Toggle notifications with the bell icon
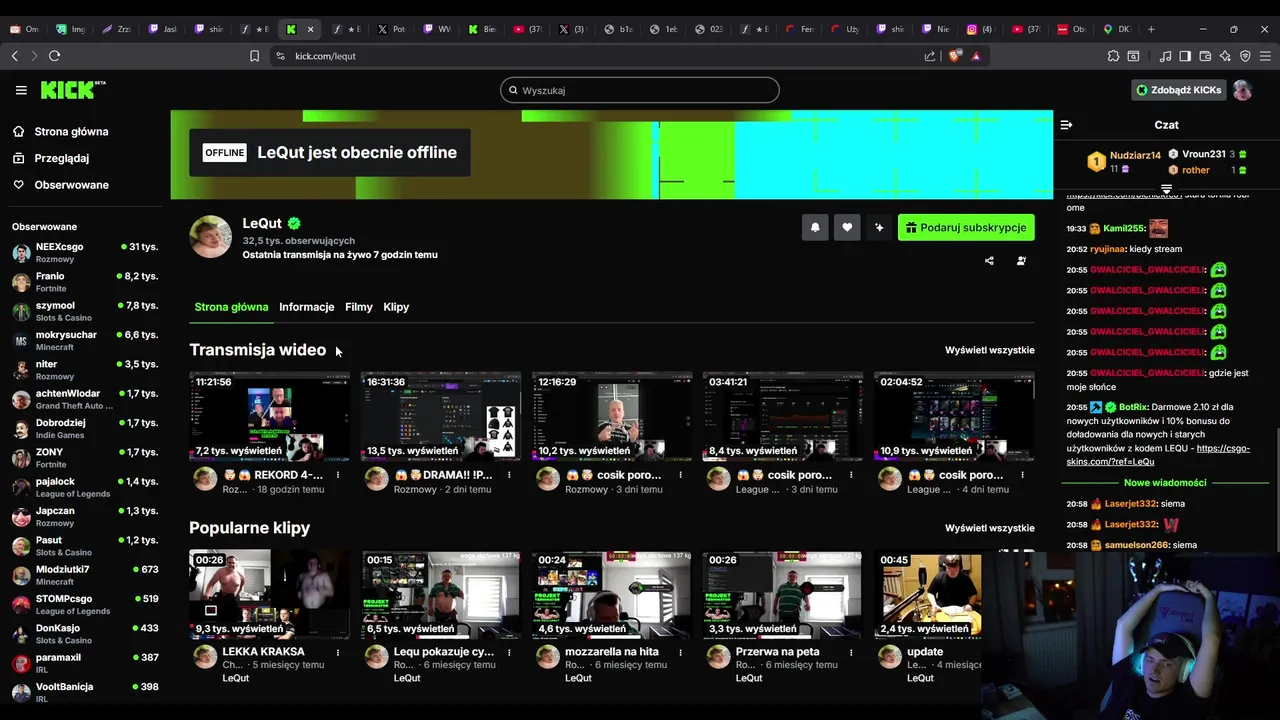1280x720 pixels. 815,228
